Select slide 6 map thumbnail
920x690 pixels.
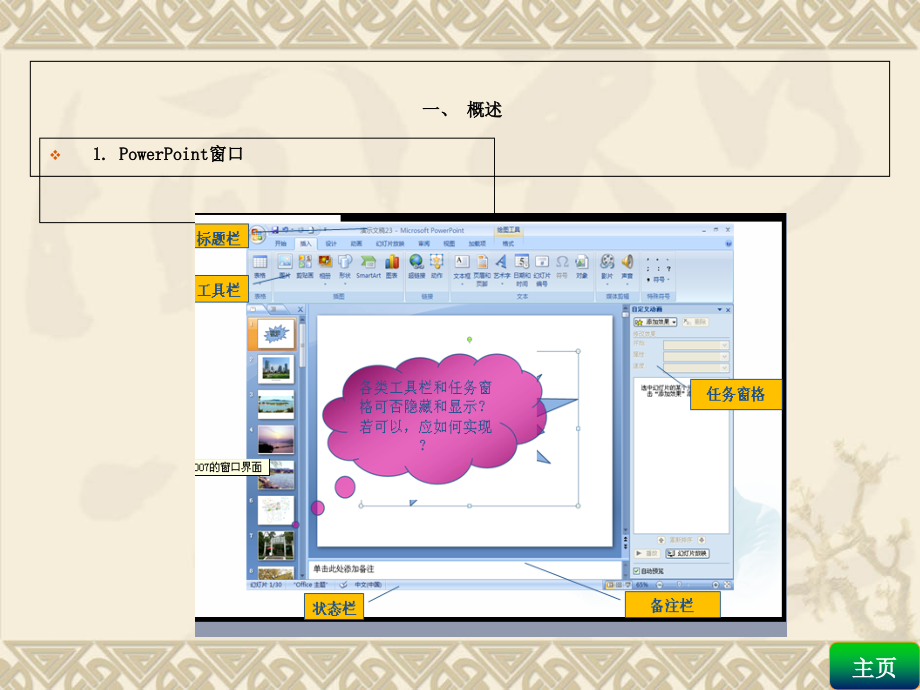coord(276,510)
